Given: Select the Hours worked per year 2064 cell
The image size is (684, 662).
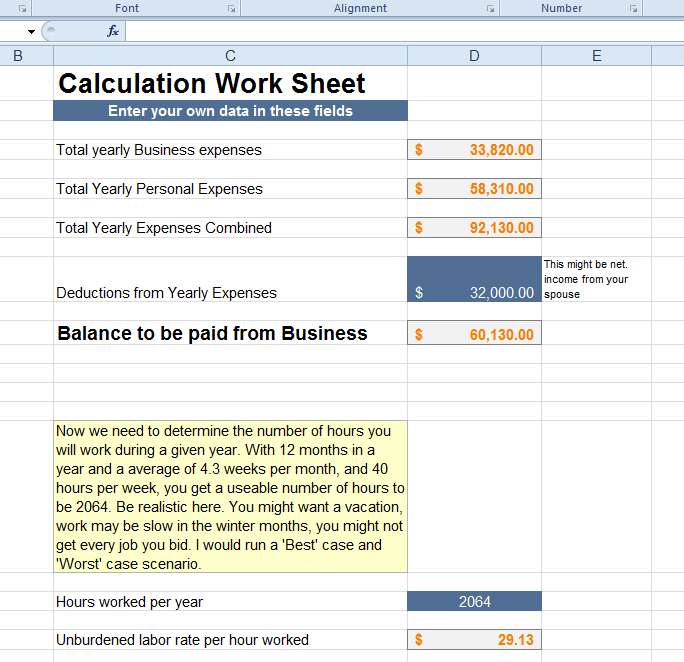Looking at the screenshot, I should pyautogui.click(x=474, y=601).
